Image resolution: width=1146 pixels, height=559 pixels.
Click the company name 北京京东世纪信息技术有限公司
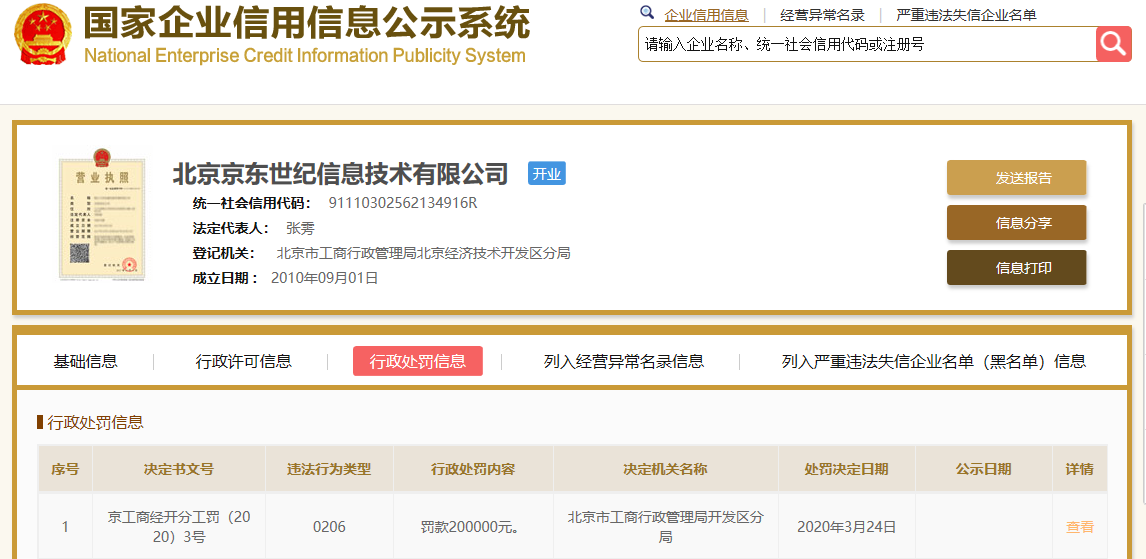(x=340, y=174)
